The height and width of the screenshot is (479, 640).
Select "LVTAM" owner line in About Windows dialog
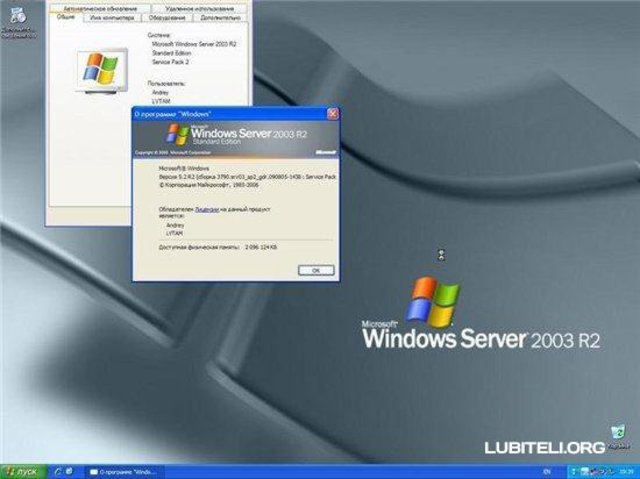[174, 233]
